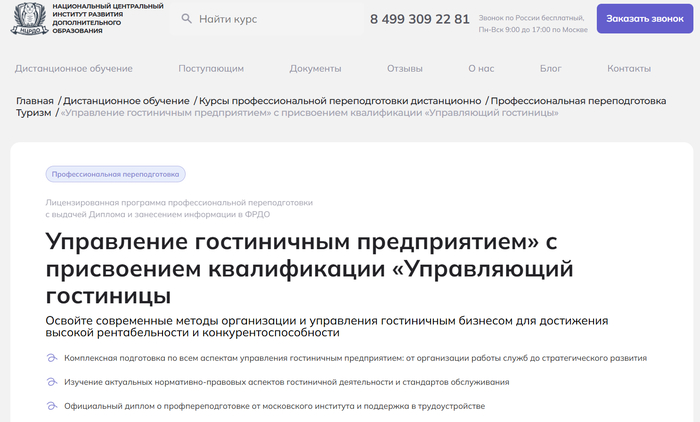Viewport: 700px width, 422px height.
Task: Click the bullet icon beside нормативно-правовых аспектов
Action: coord(51,382)
